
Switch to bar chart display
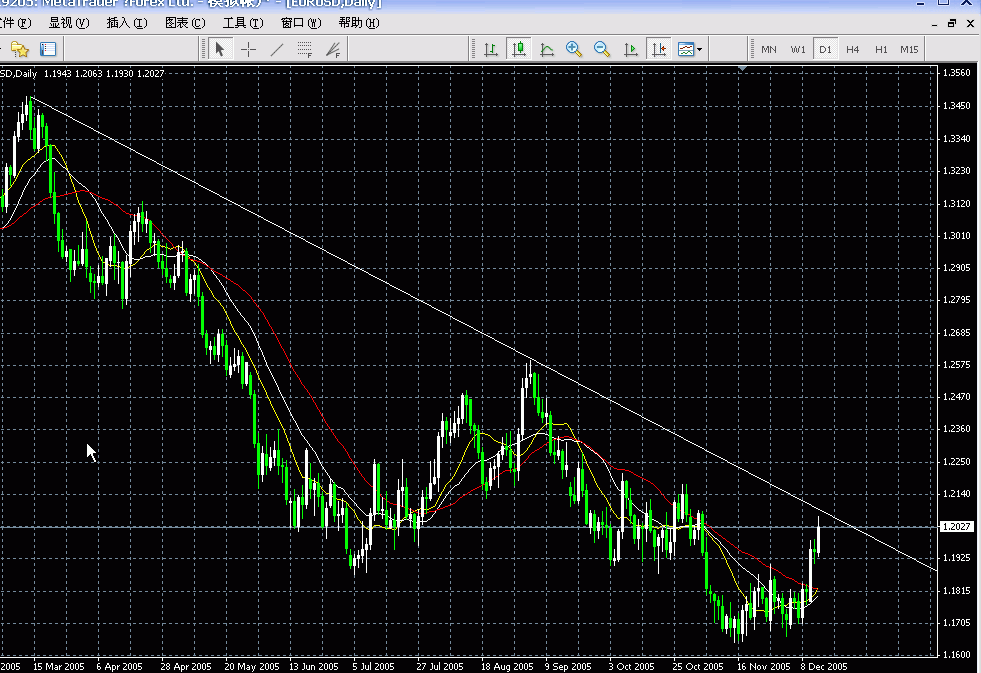coord(490,49)
